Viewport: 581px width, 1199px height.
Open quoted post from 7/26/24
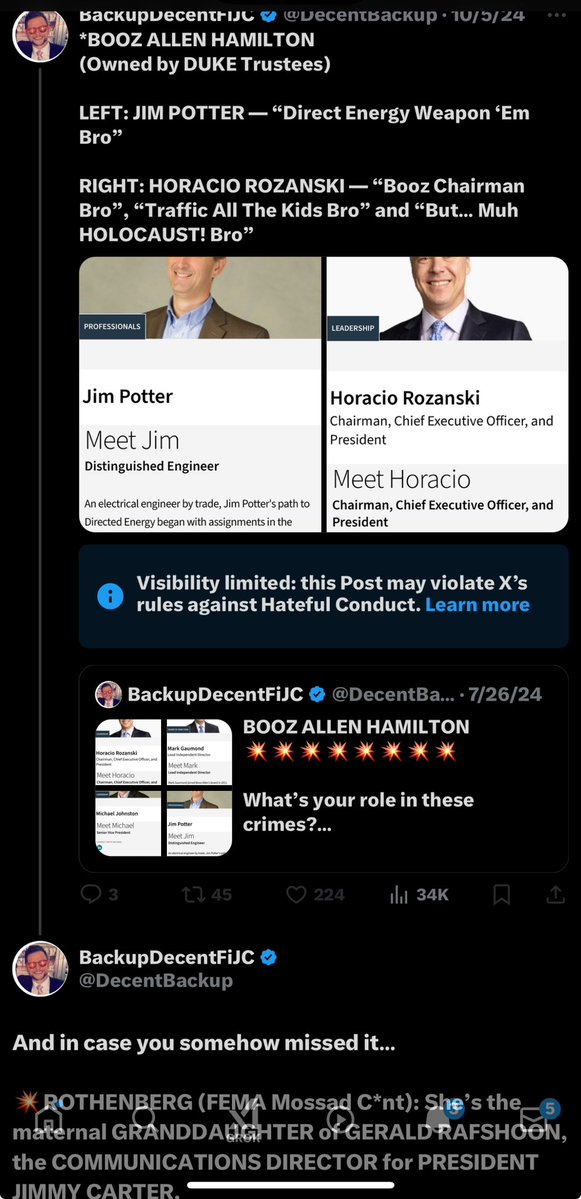tap(323, 768)
